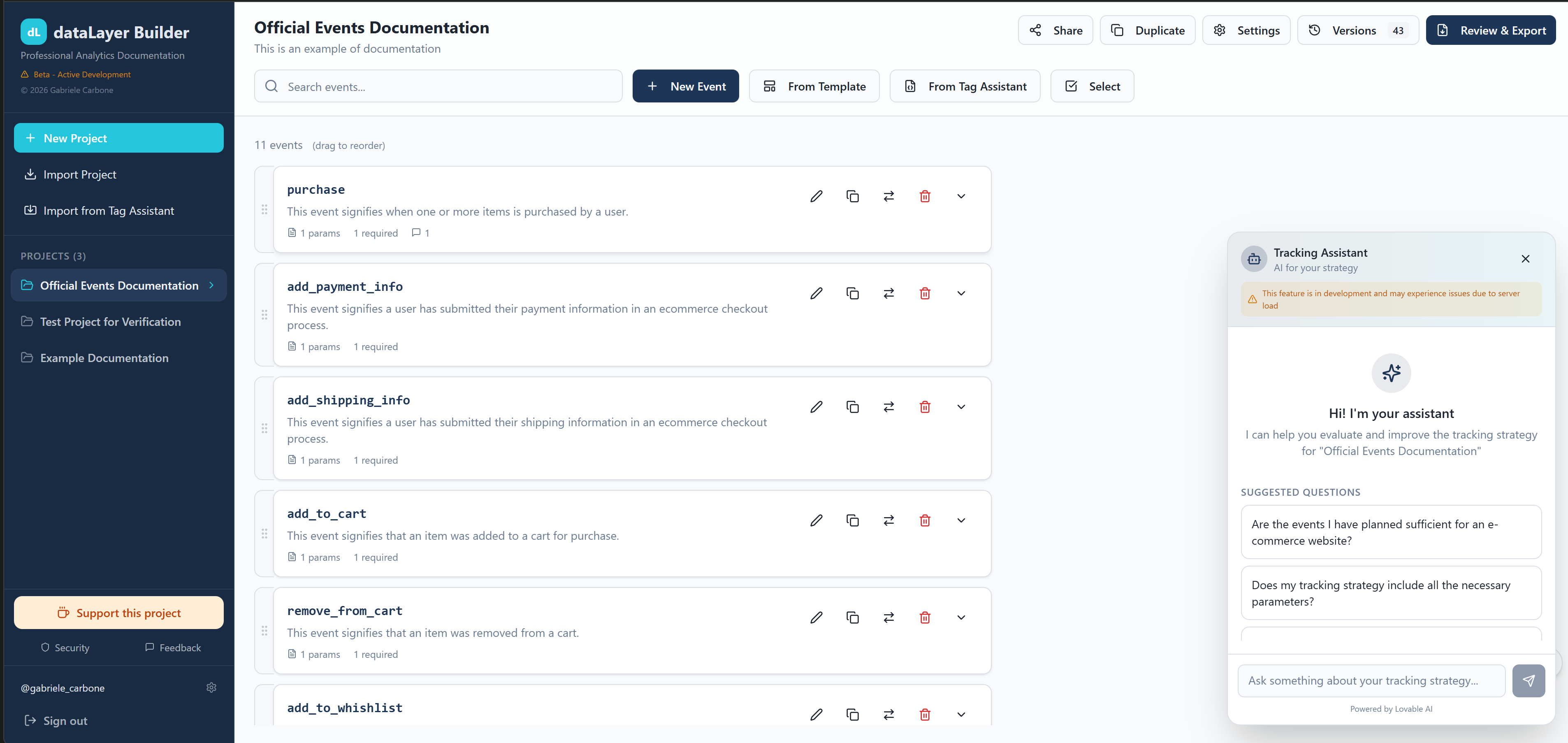Close the Tracking Assistant panel

point(1526,258)
